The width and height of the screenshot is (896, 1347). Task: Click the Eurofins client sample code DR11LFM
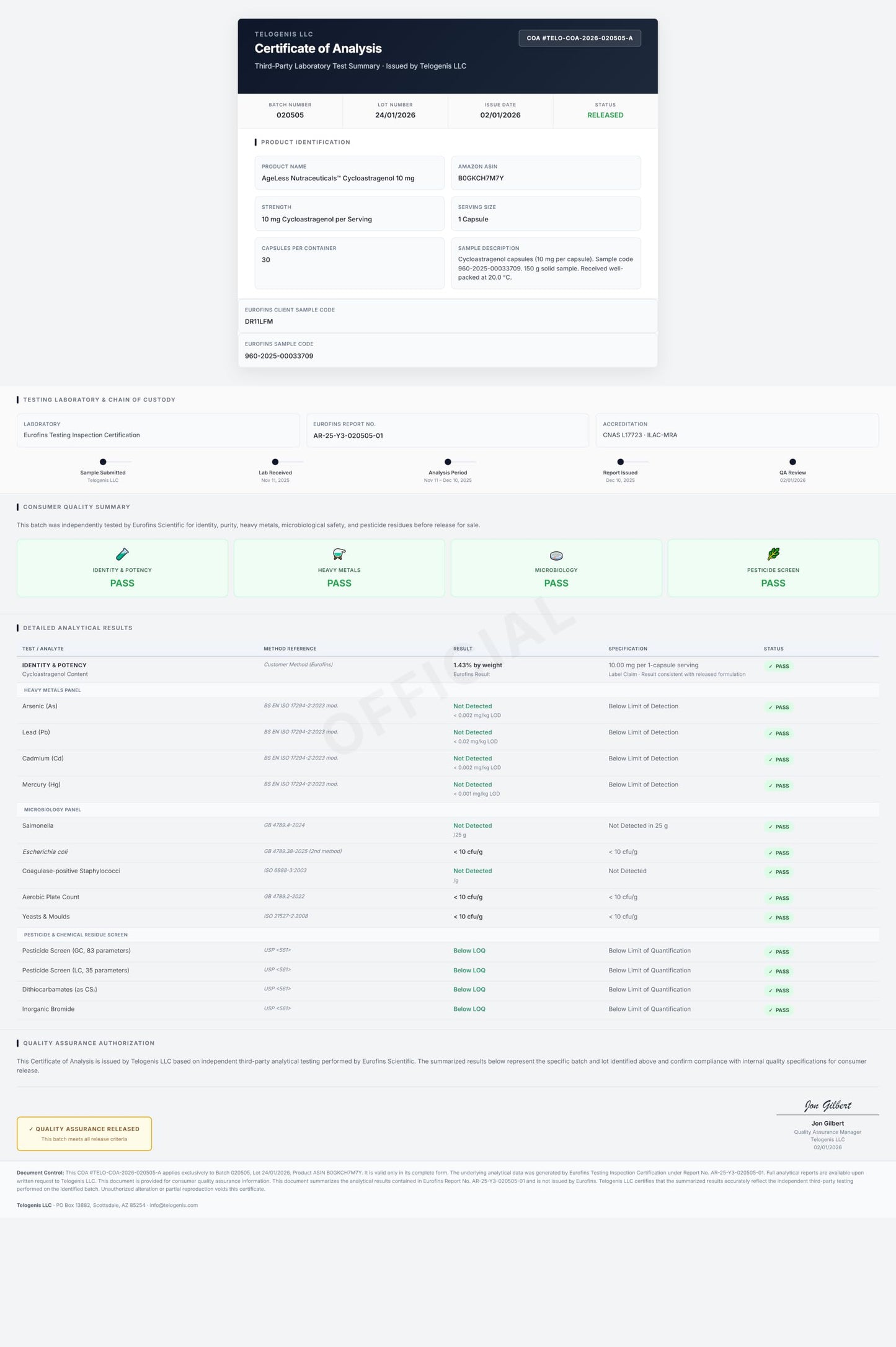259,321
